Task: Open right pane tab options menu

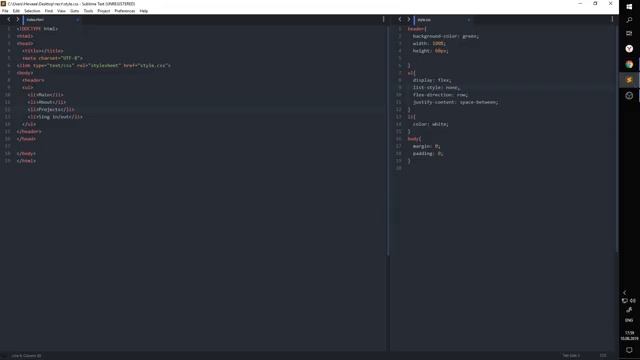Action: [612, 19]
